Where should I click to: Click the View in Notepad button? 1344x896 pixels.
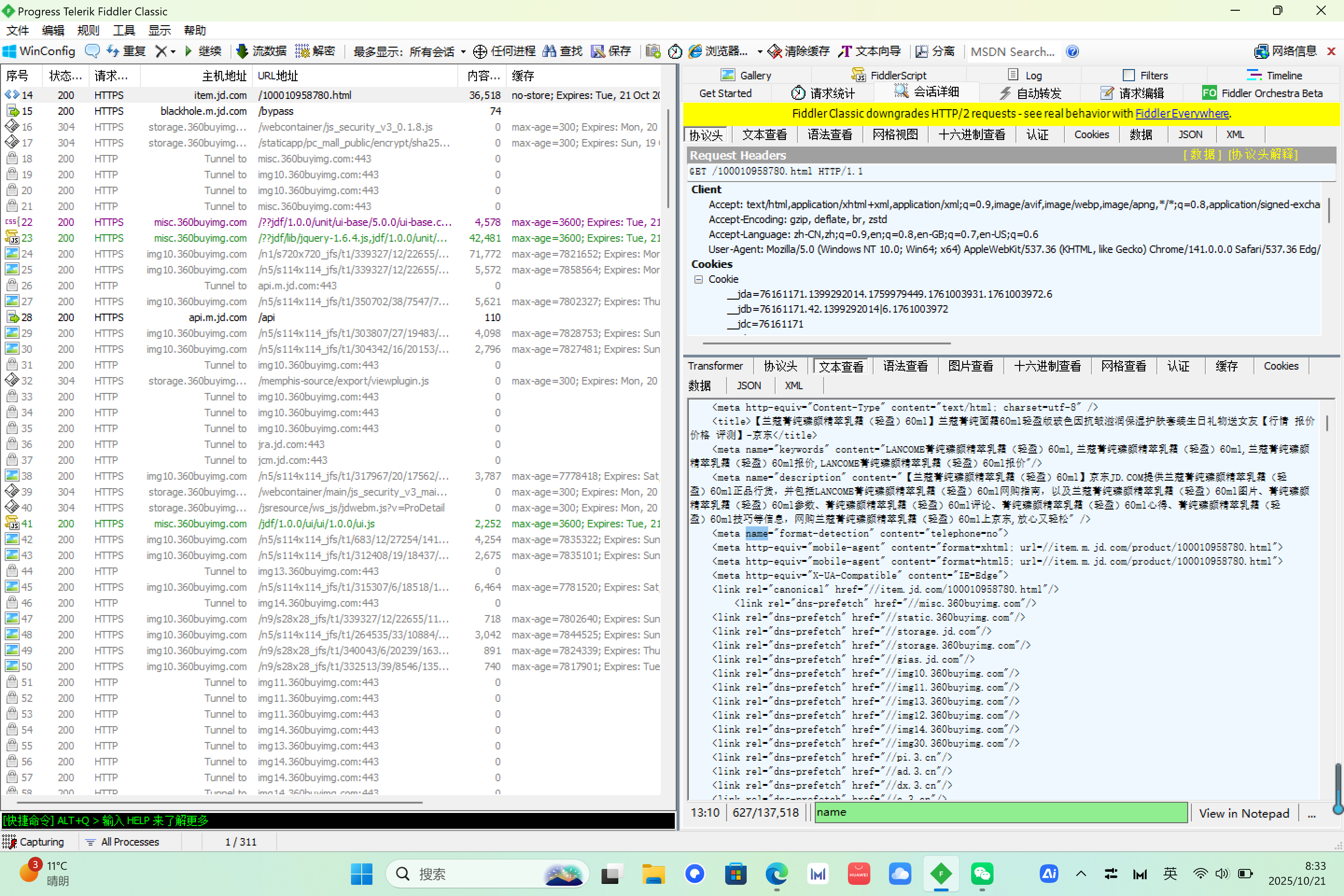point(1243,813)
